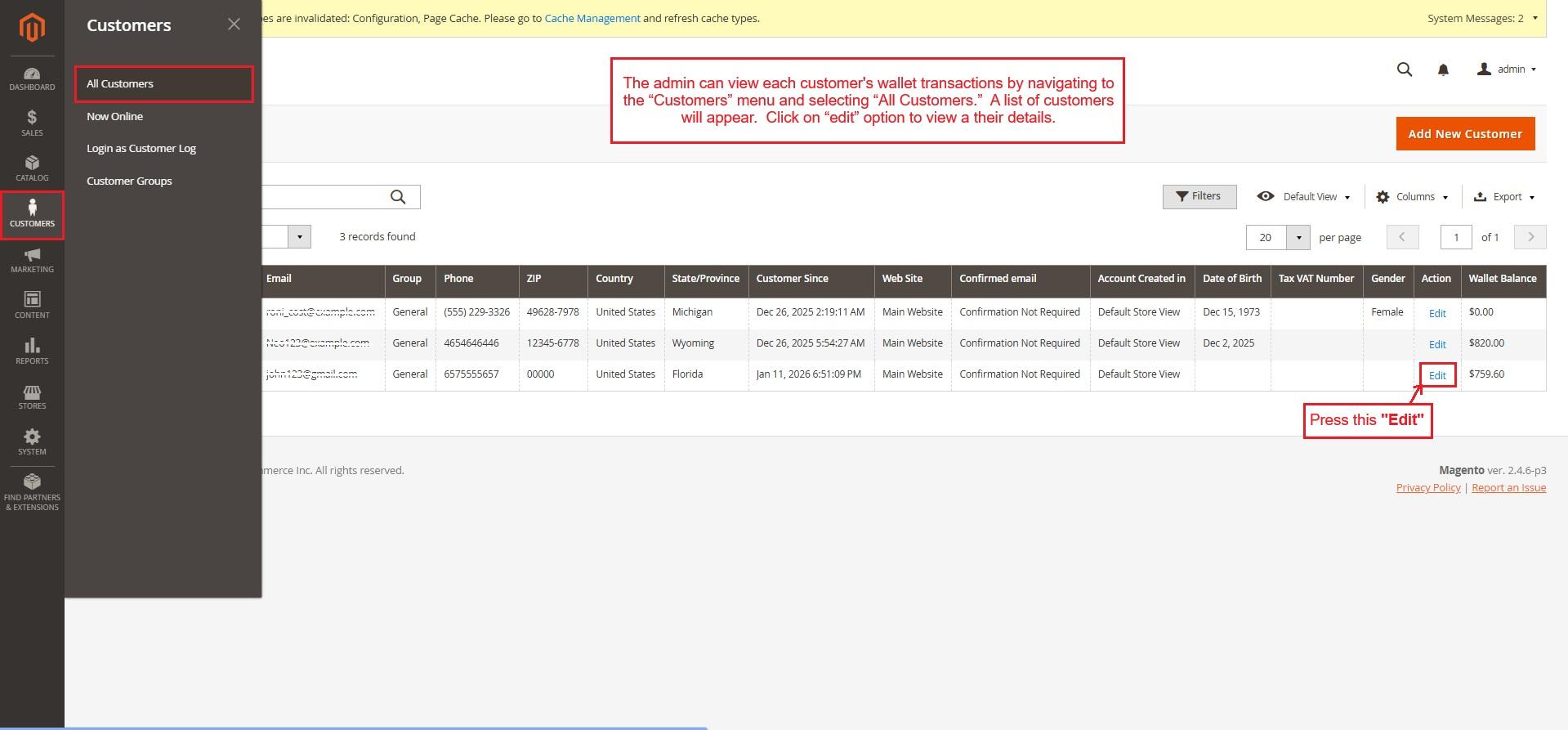
Task: Open the Stores storefront icon
Action: (32, 397)
